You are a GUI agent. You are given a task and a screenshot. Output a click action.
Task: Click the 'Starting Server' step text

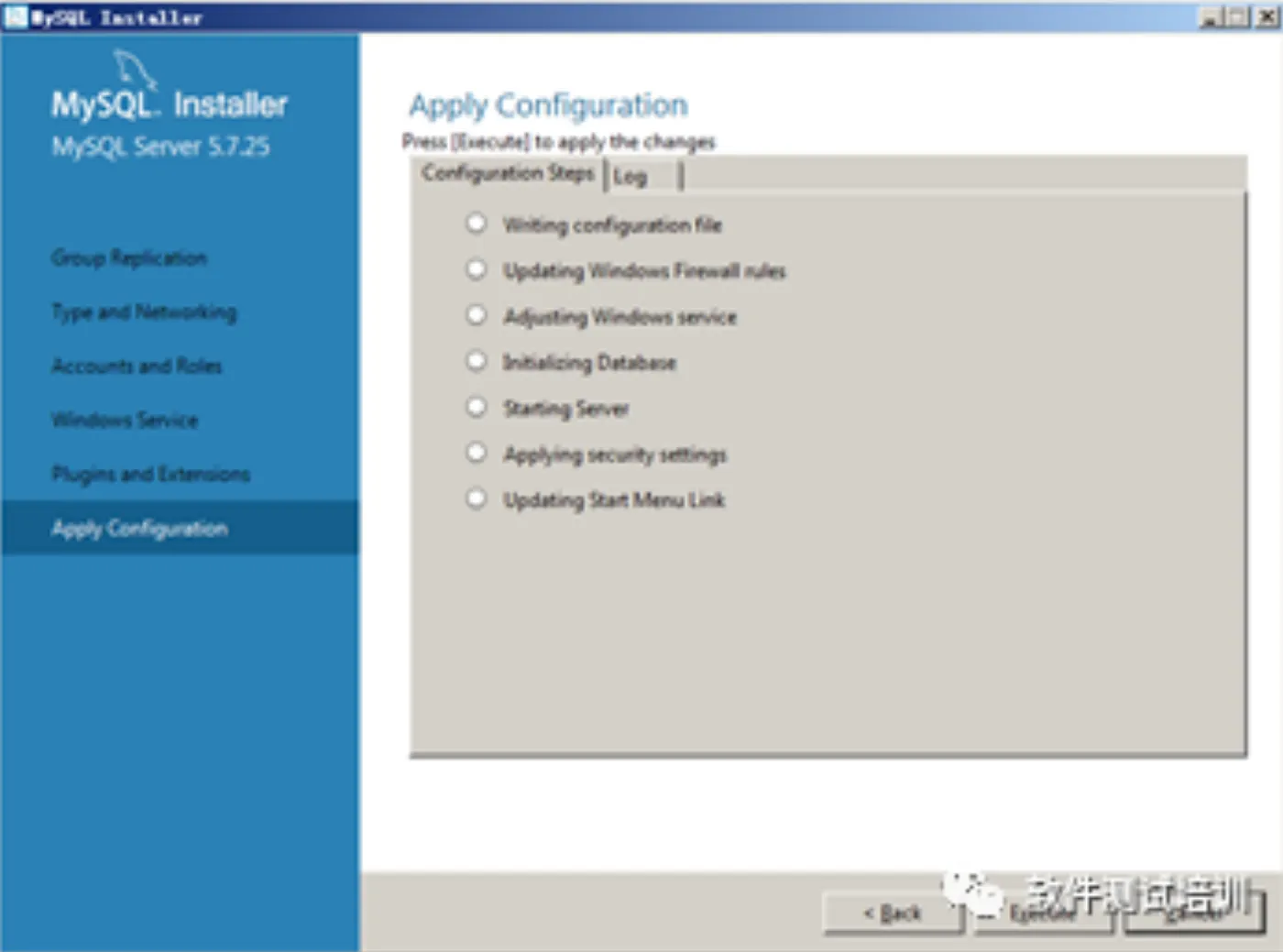tap(565, 409)
